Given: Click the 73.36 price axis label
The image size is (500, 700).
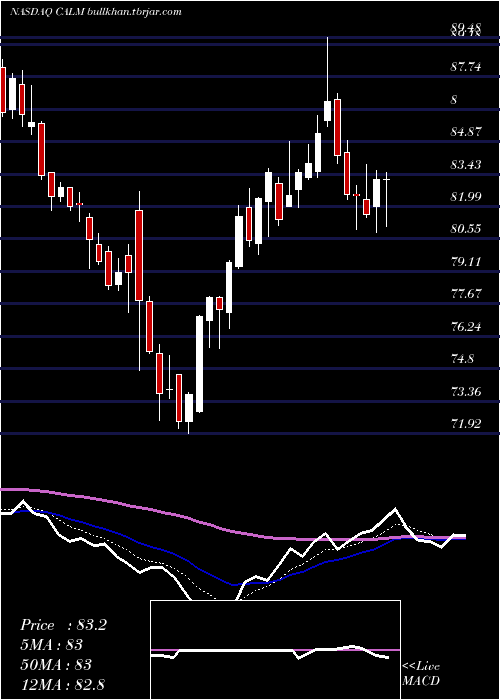Looking at the screenshot, I should pos(466,392).
